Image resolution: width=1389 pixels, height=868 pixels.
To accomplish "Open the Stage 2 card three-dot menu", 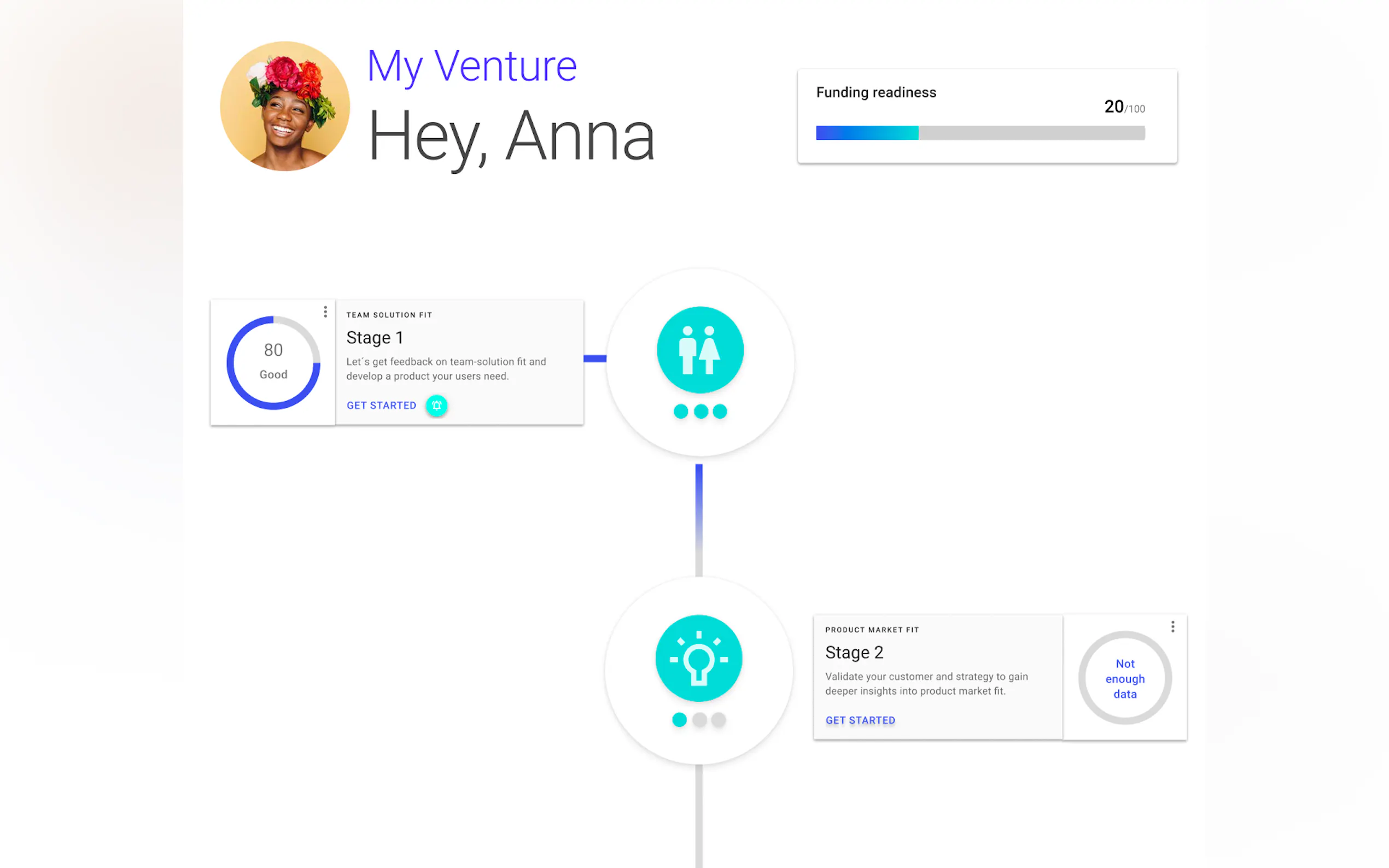I will tap(1172, 626).
